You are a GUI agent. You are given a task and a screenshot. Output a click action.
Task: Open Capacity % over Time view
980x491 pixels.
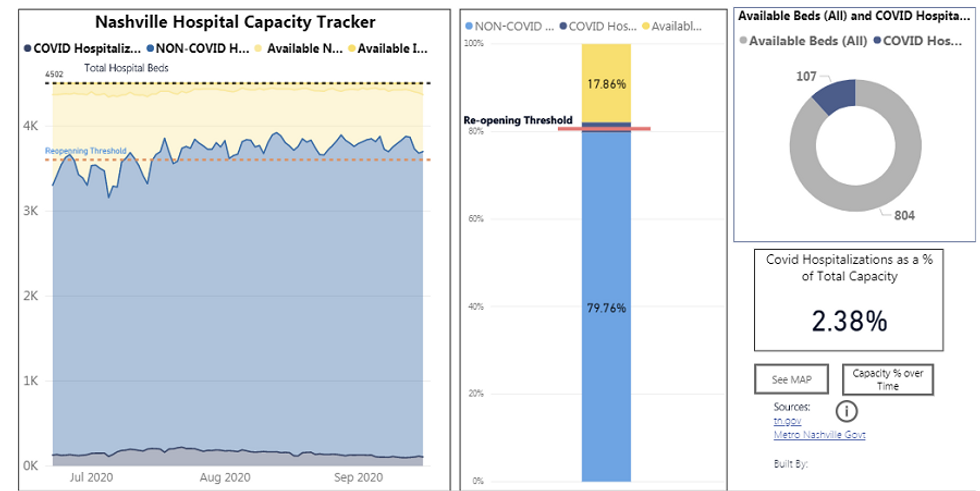click(888, 379)
